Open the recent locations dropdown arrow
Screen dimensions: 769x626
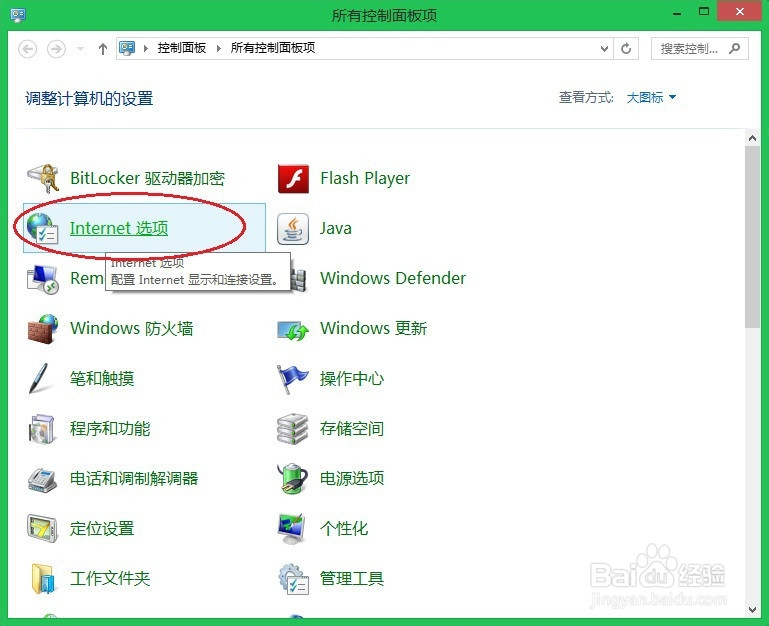coord(80,49)
